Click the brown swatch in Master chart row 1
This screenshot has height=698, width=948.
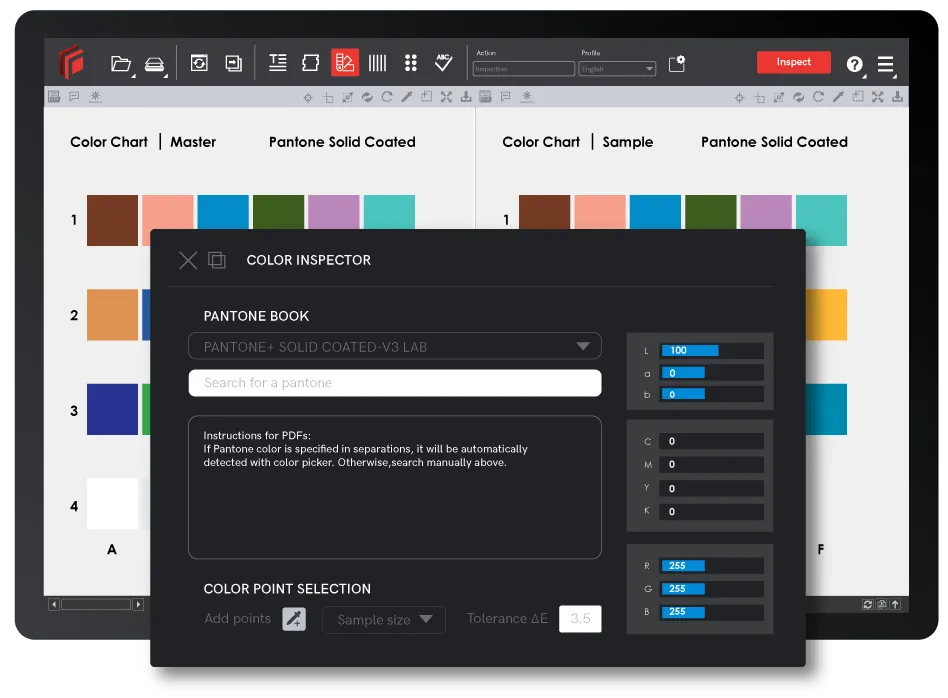[112, 220]
